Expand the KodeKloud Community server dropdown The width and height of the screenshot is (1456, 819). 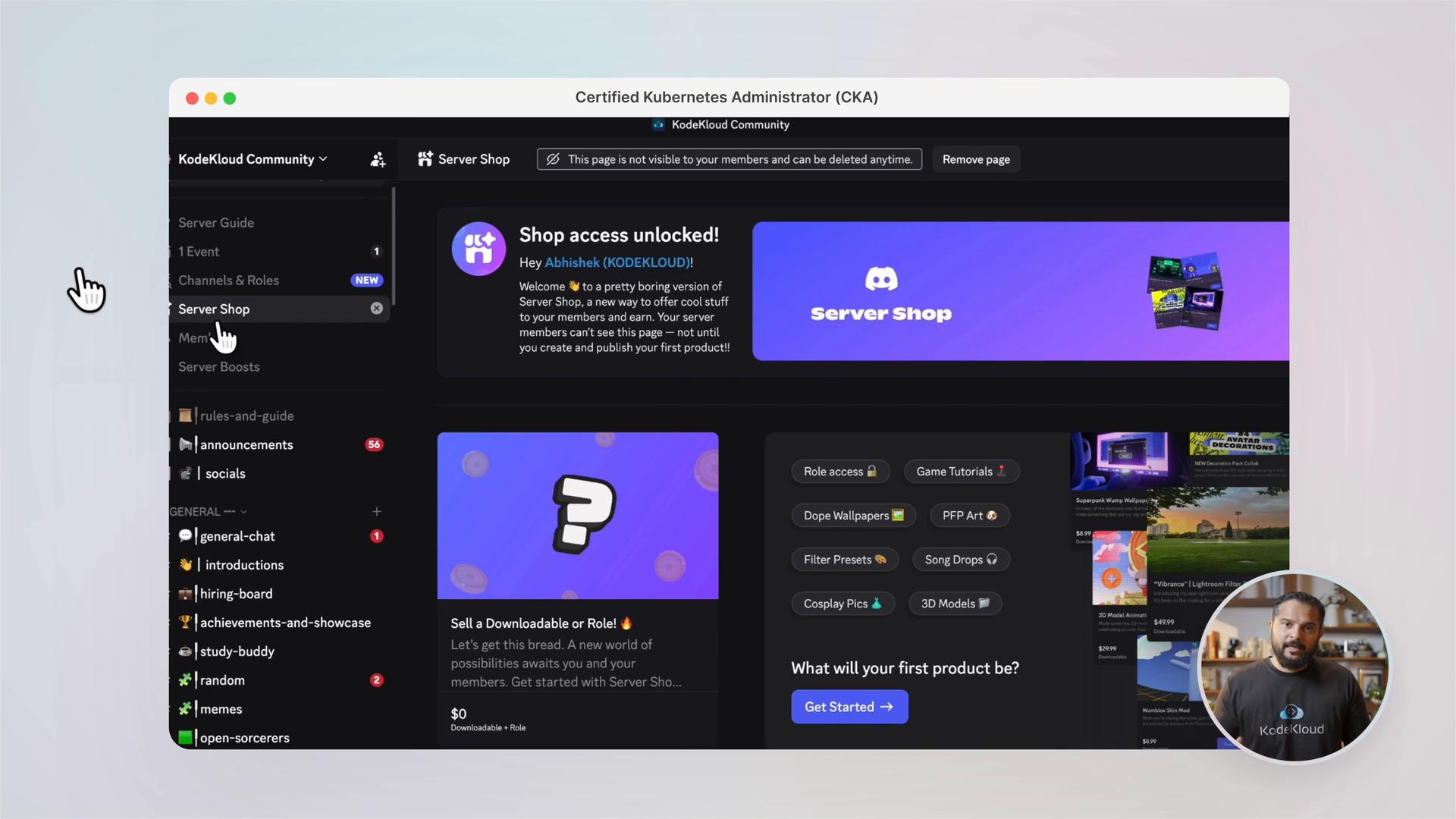tap(253, 159)
